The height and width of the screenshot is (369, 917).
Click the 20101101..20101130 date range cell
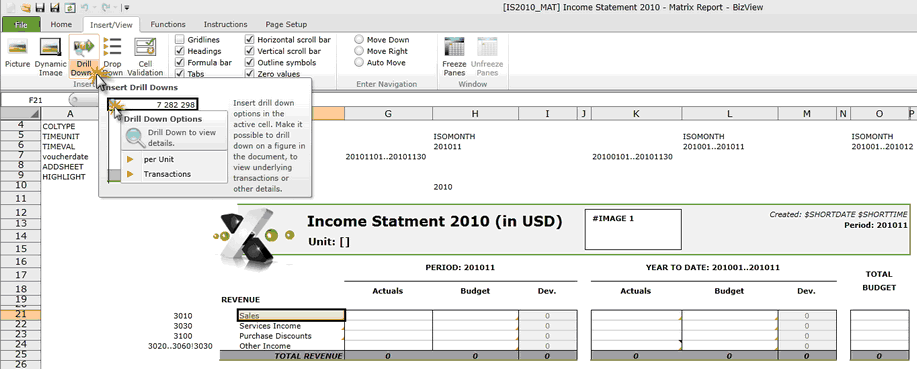point(386,157)
